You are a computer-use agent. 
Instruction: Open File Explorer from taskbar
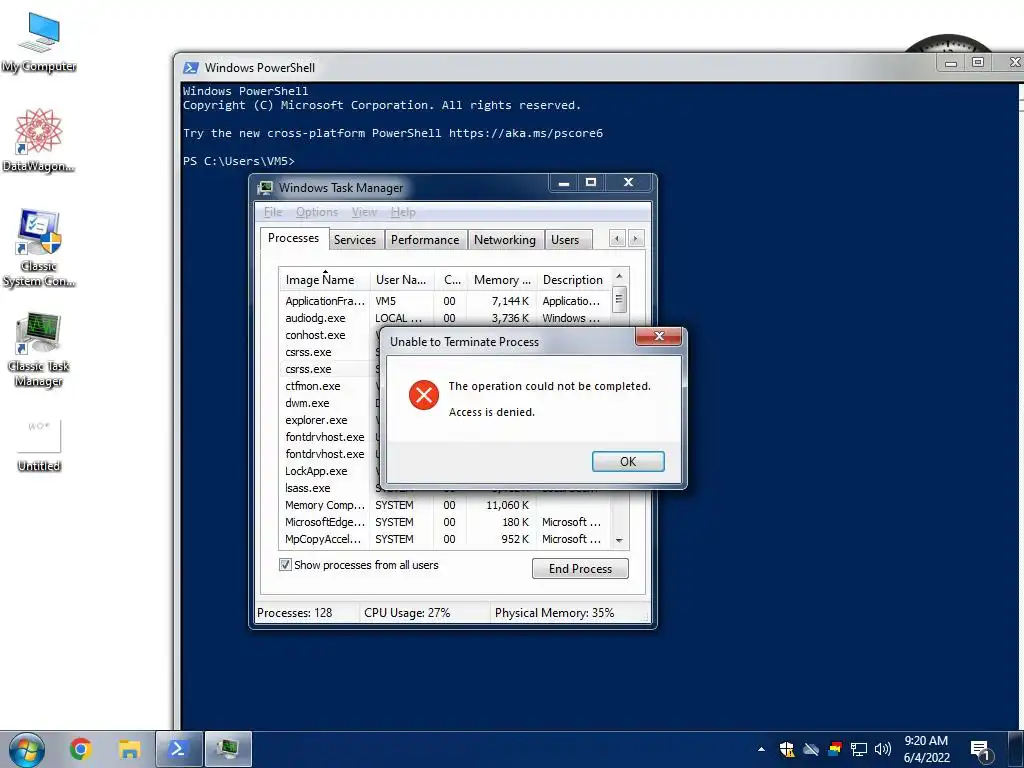[129, 749]
